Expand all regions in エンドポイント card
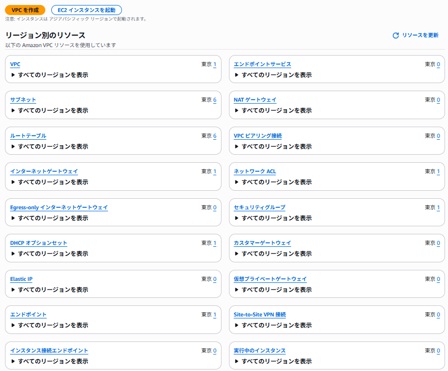 (x=50, y=325)
